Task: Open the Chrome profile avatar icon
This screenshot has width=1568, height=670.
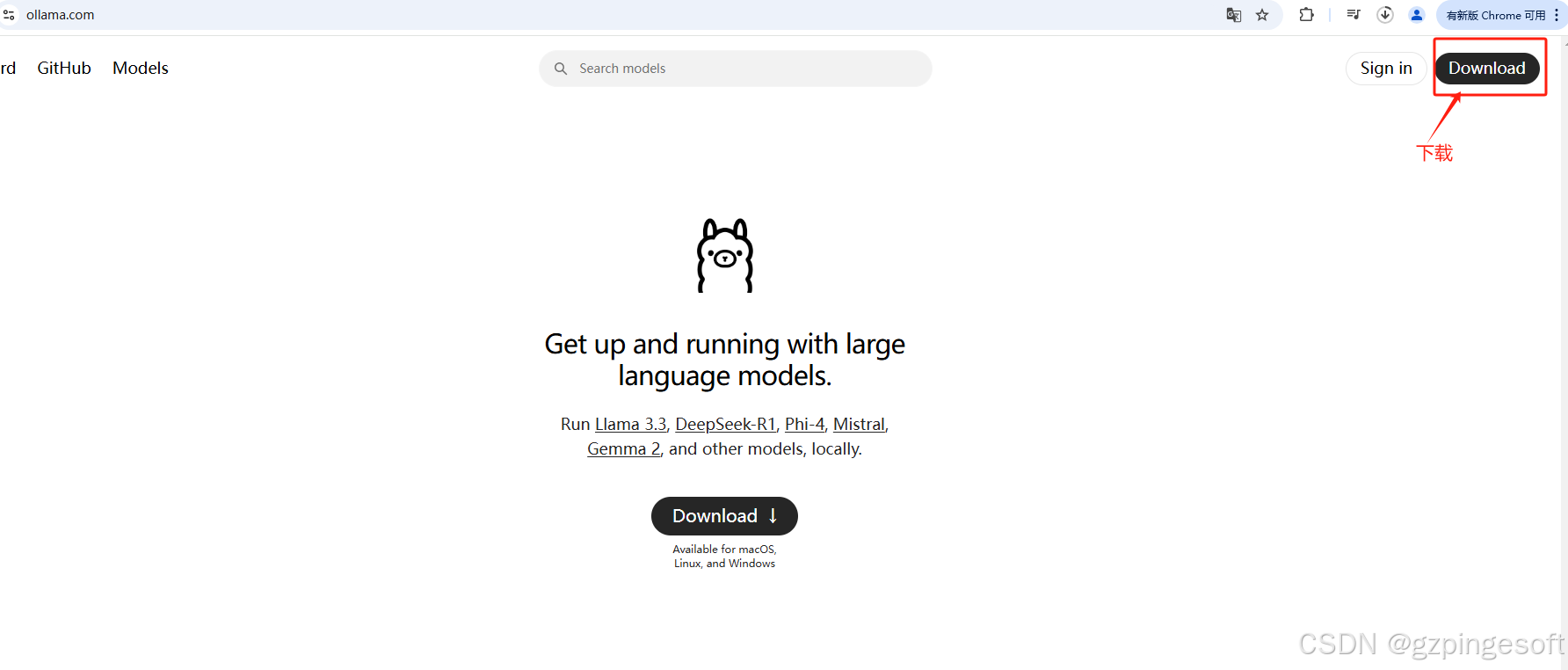Action: click(x=1417, y=15)
